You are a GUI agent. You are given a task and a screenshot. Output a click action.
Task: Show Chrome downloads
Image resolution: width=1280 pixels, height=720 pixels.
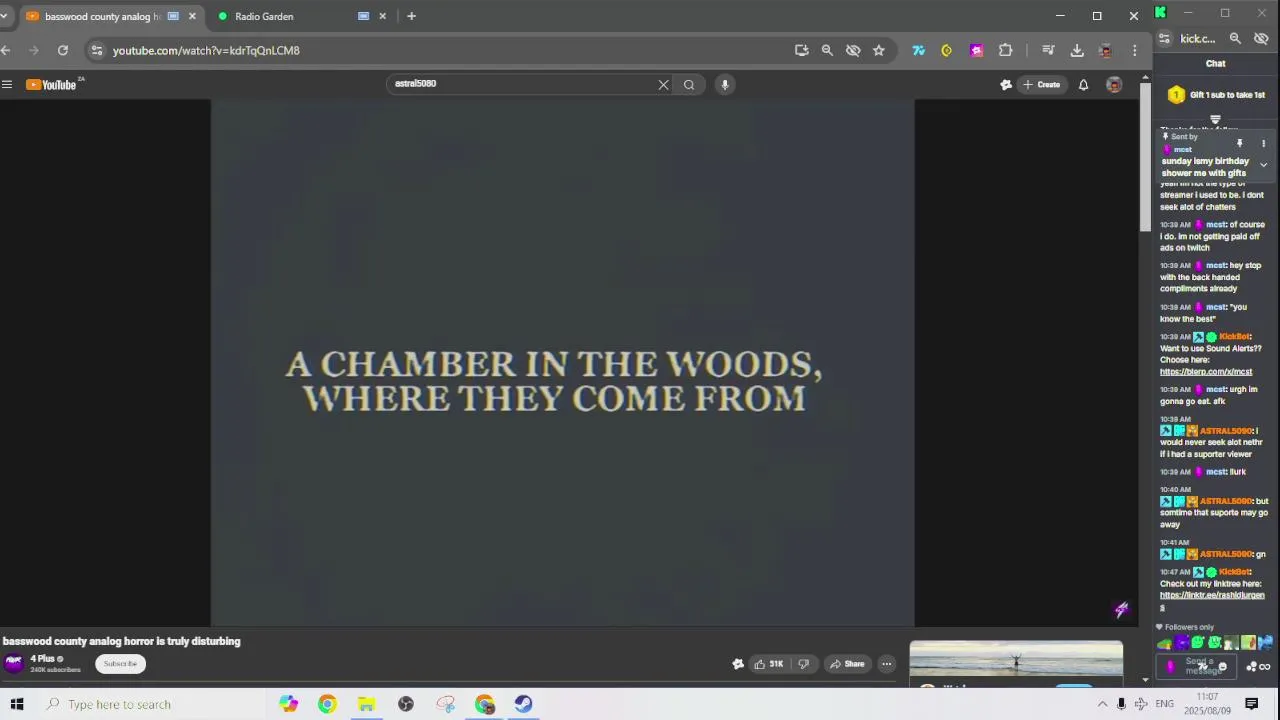click(x=1077, y=50)
